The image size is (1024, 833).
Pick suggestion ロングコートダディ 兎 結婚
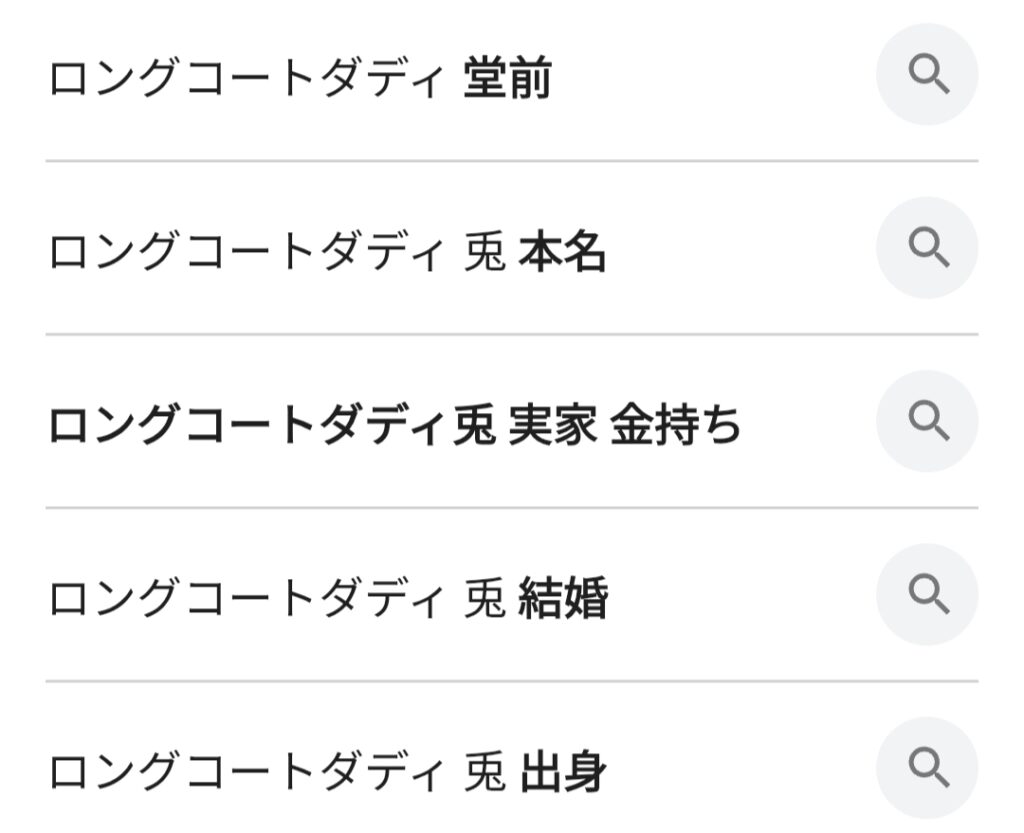pos(327,600)
